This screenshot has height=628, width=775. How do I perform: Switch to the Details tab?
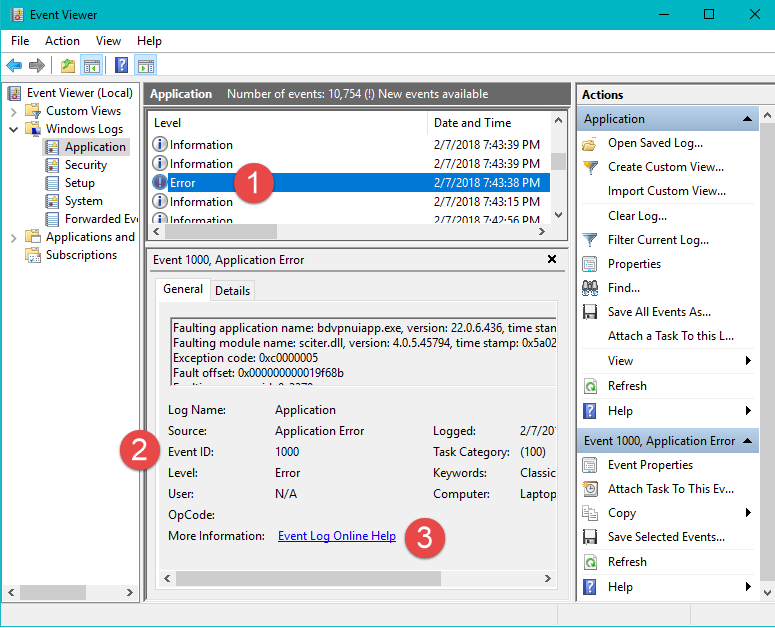232,290
